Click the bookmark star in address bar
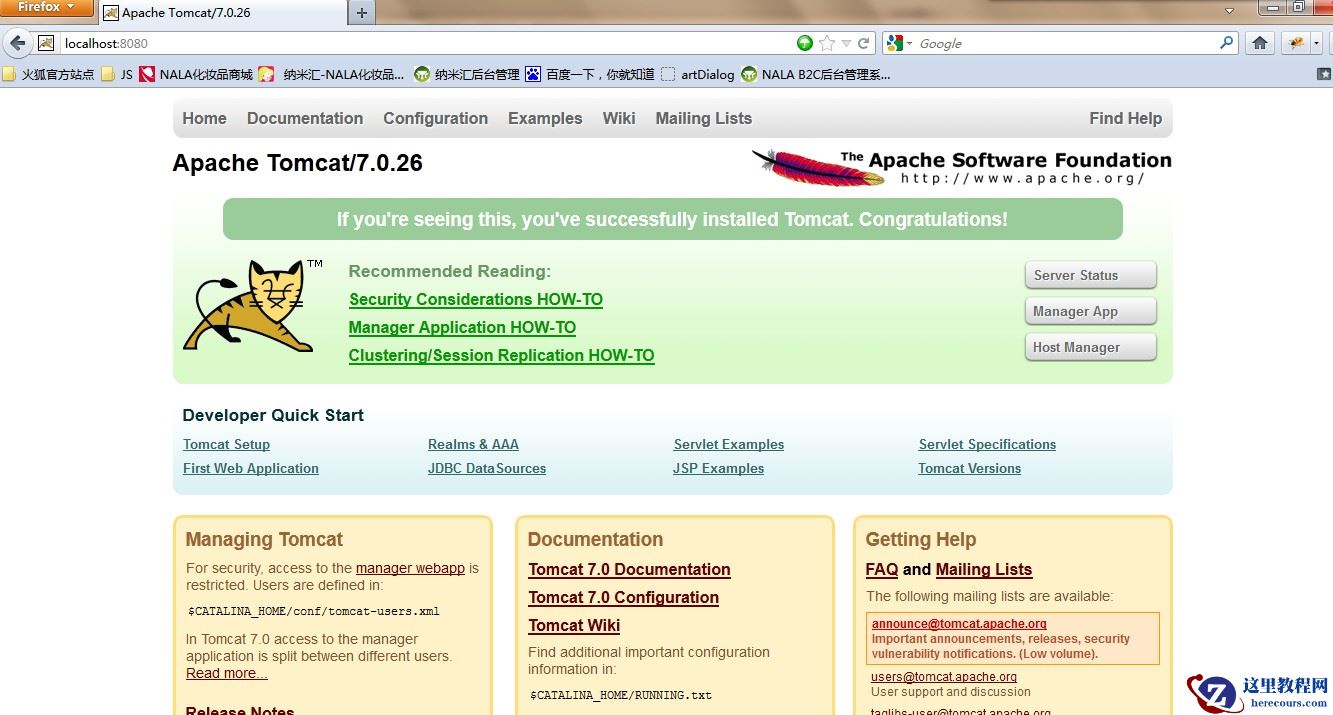The height and width of the screenshot is (715, 1333). 827,43
